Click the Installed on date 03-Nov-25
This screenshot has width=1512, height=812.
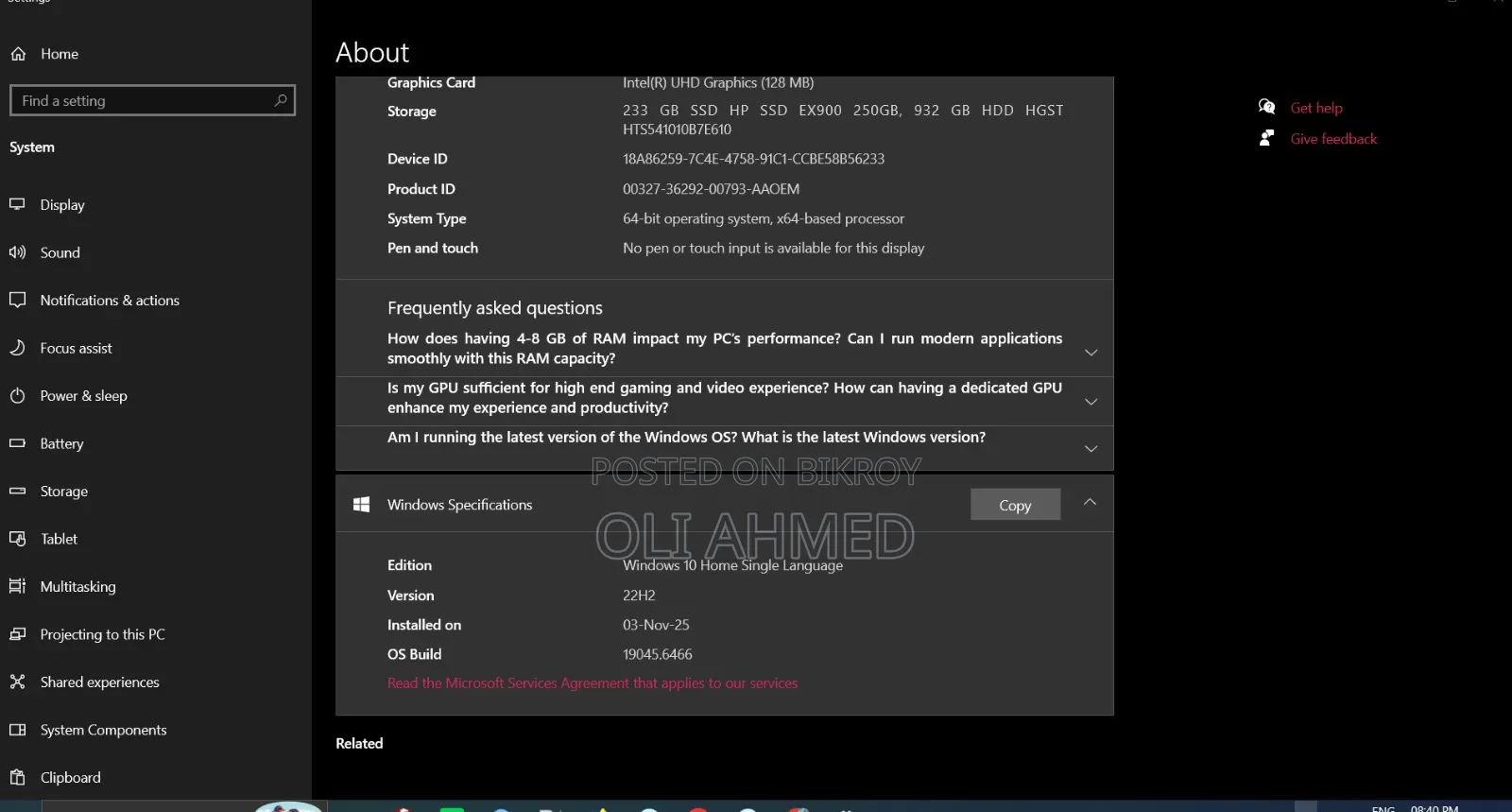(656, 625)
